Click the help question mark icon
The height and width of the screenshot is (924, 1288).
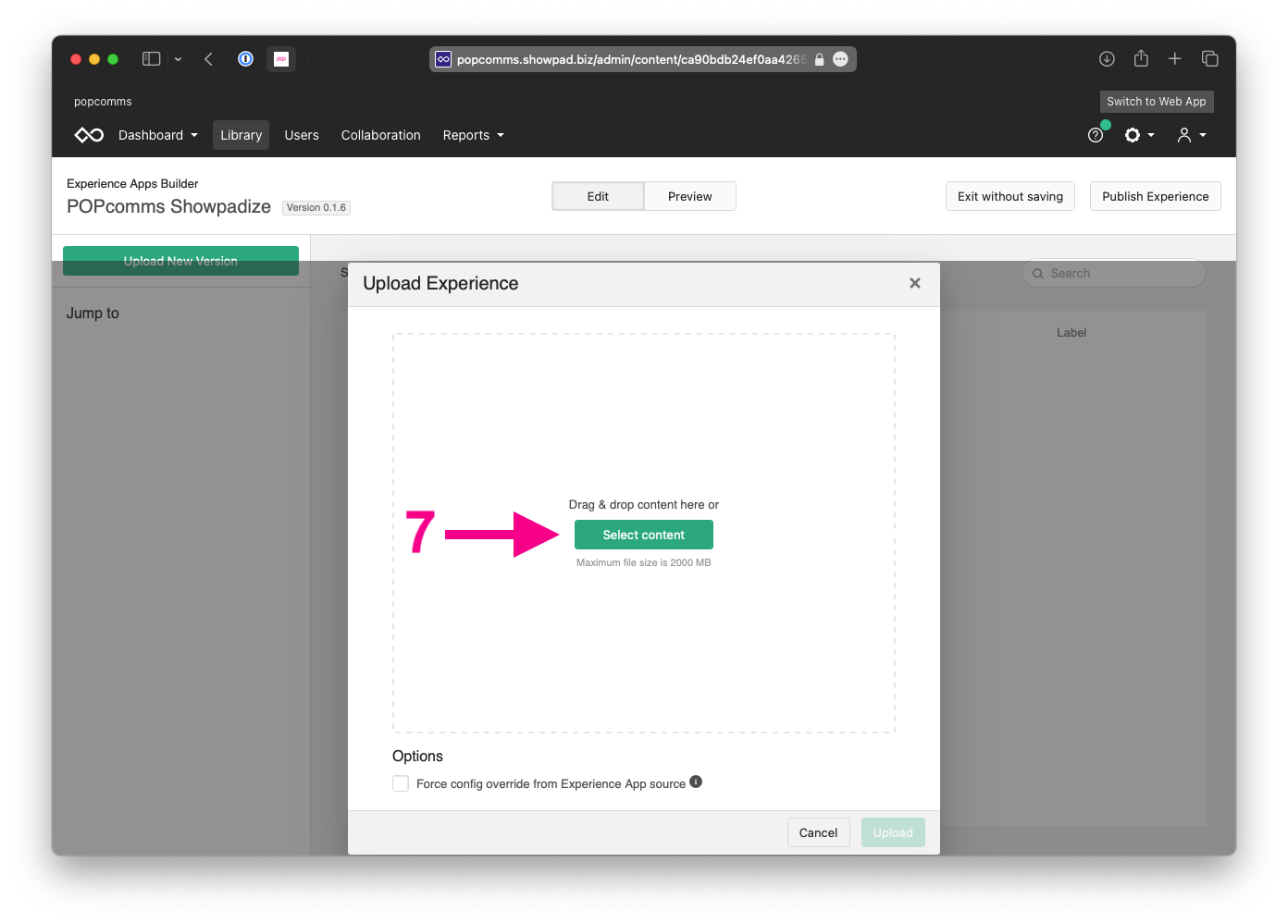[x=1096, y=134]
